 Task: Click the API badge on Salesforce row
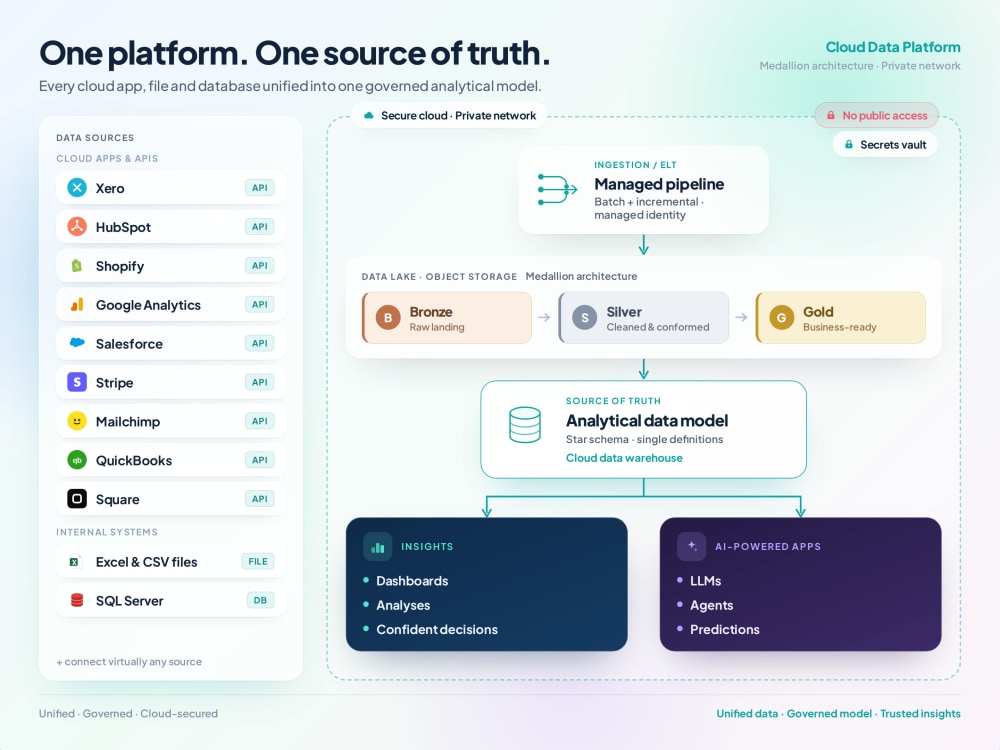[x=259, y=343]
